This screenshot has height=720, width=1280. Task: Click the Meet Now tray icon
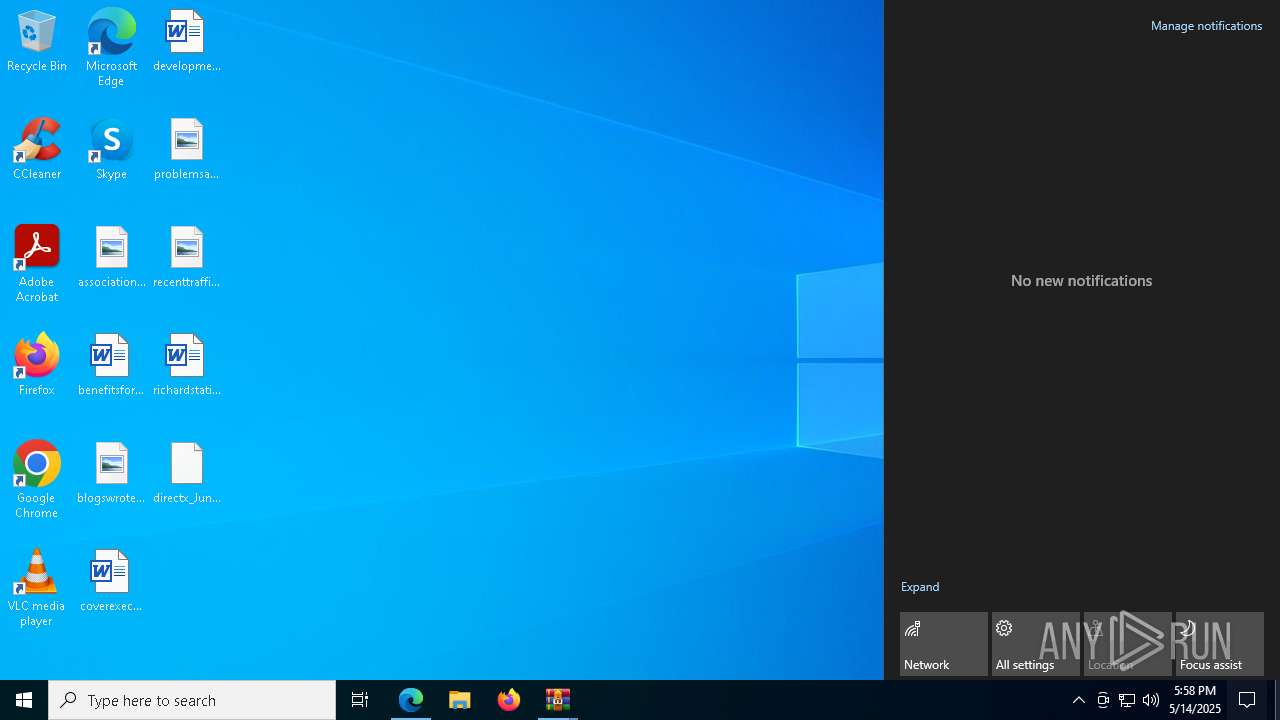pos(1103,700)
